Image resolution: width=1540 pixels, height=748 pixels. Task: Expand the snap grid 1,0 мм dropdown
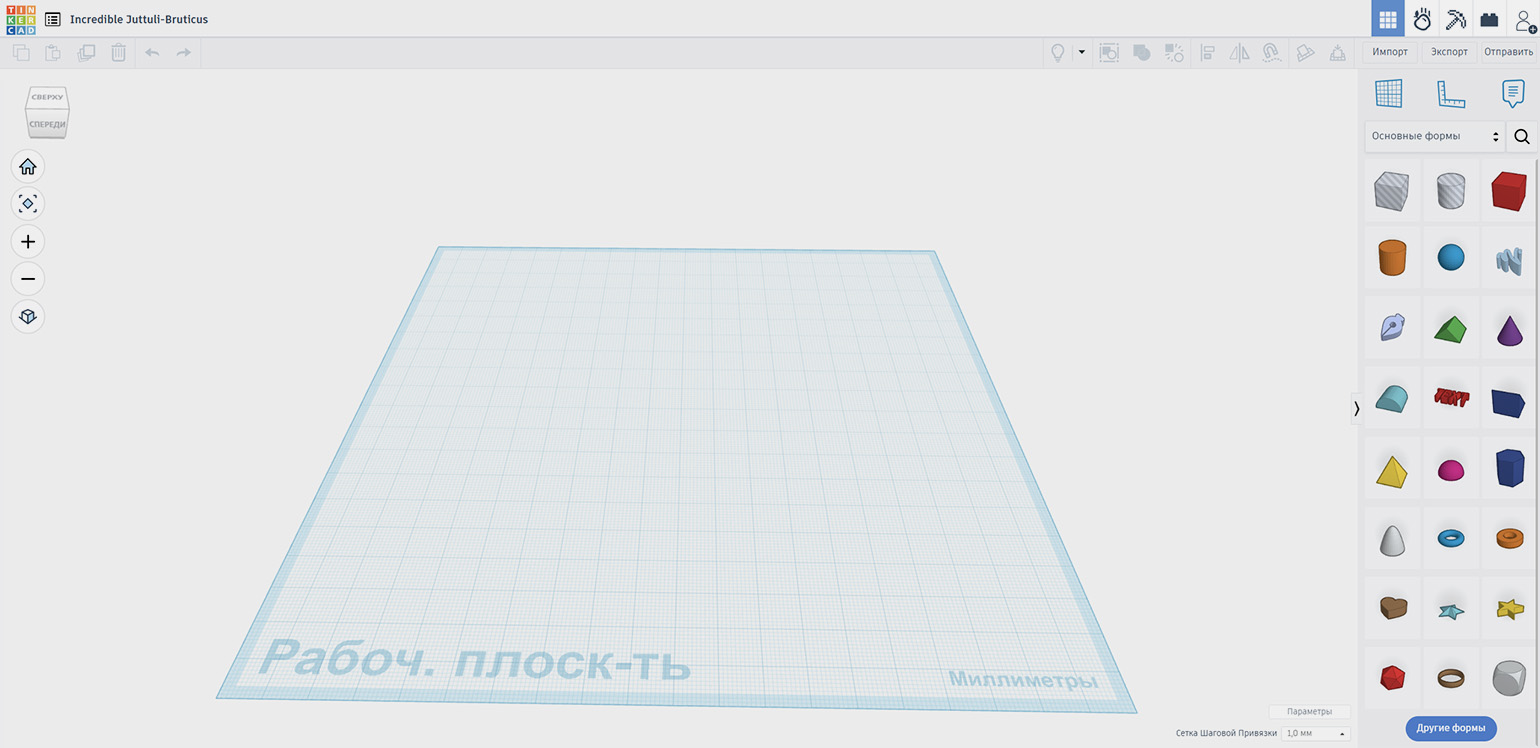click(x=1315, y=734)
